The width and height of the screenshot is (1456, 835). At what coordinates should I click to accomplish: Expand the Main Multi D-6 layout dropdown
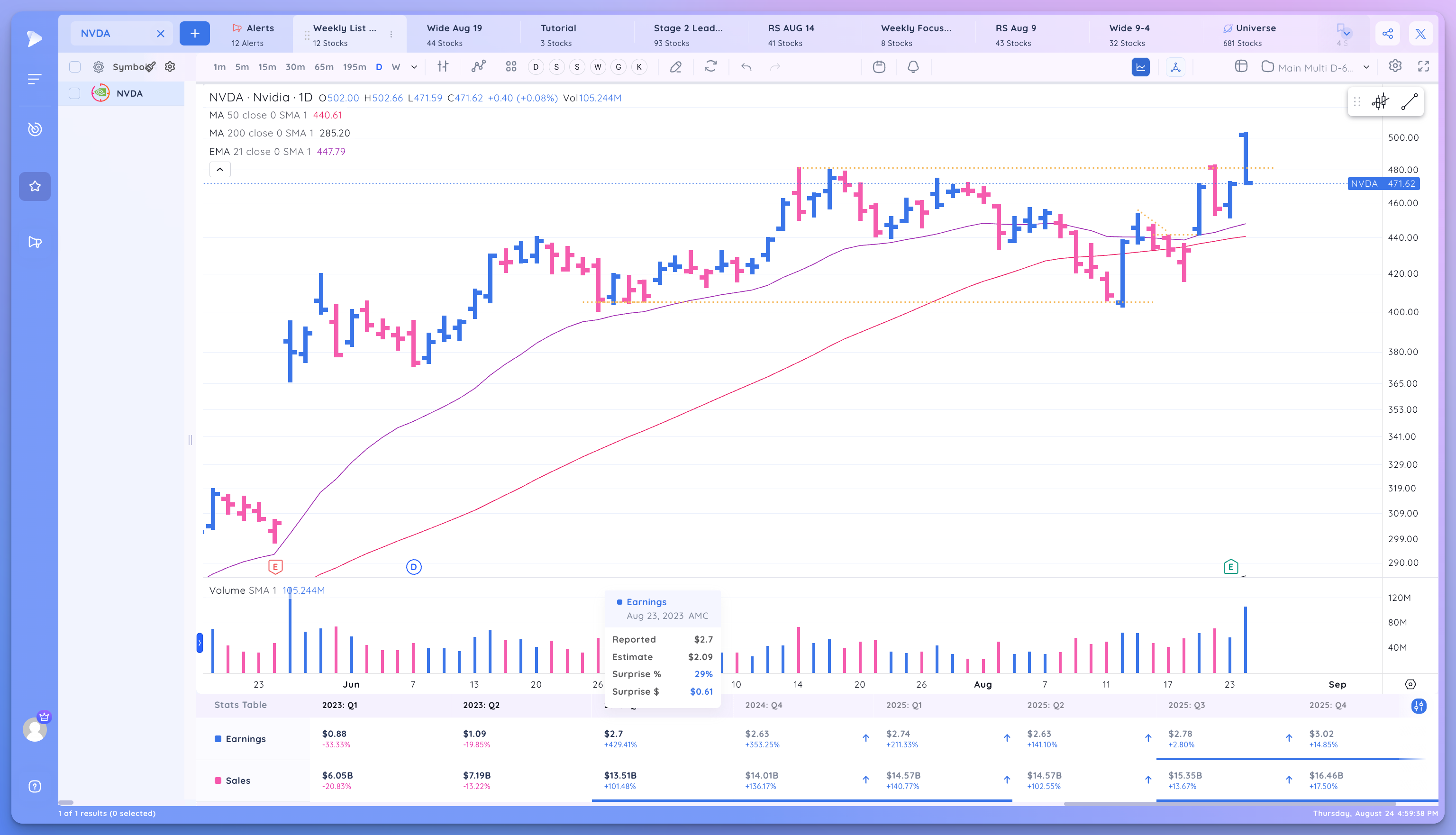[1366, 67]
